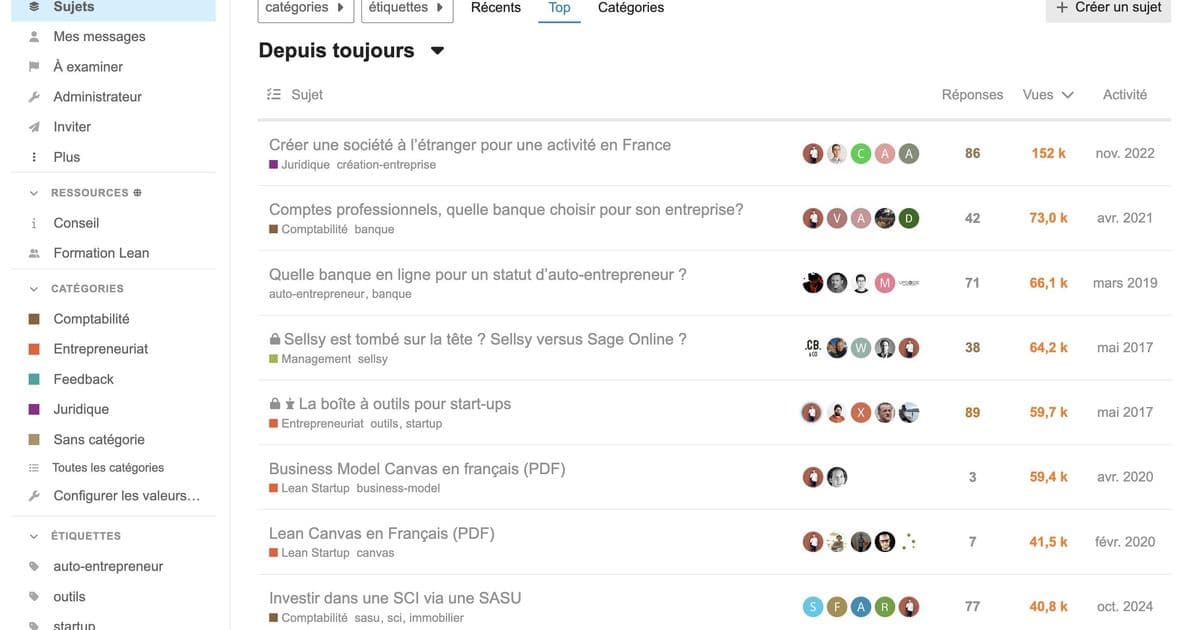Screen dimensions: 1200x630
Task: Open the Mes messages person icon
Action: pos(34,37)
